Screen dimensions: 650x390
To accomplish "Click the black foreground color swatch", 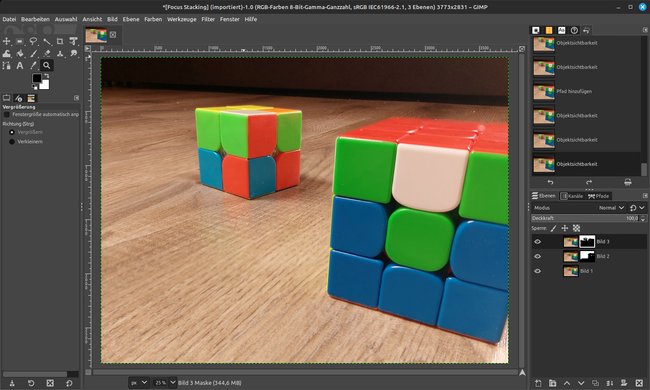I will (37, 78).
